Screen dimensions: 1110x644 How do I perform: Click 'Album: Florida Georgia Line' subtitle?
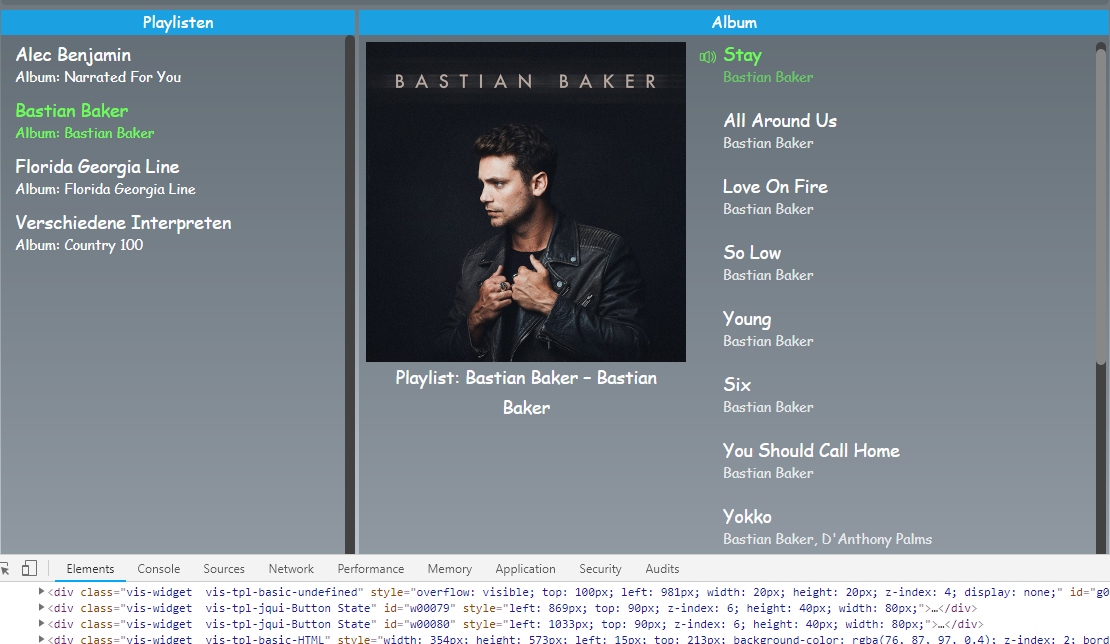[105, 189]
